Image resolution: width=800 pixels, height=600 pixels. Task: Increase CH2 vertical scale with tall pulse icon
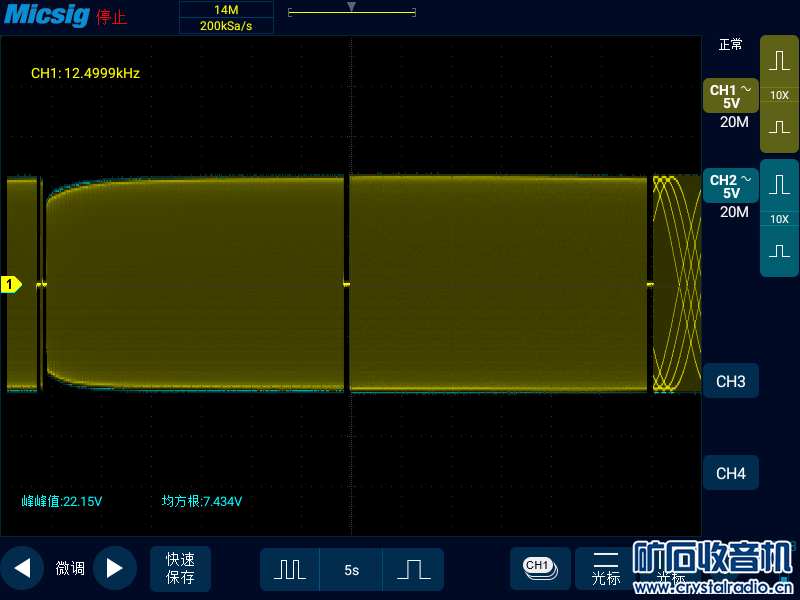(x=779, y=184)
